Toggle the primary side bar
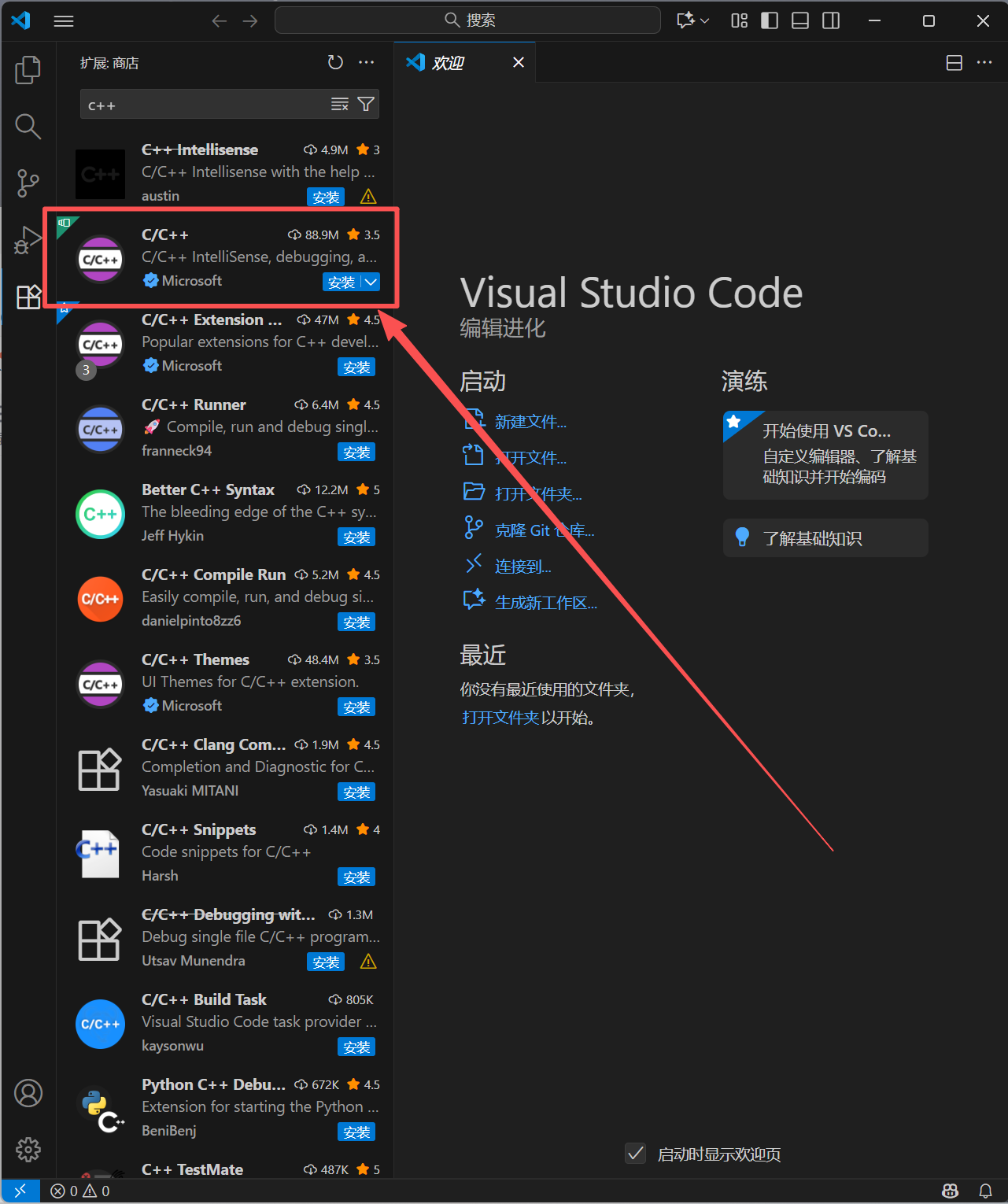The image size is (1008, 1204). (x=770, y=20)
